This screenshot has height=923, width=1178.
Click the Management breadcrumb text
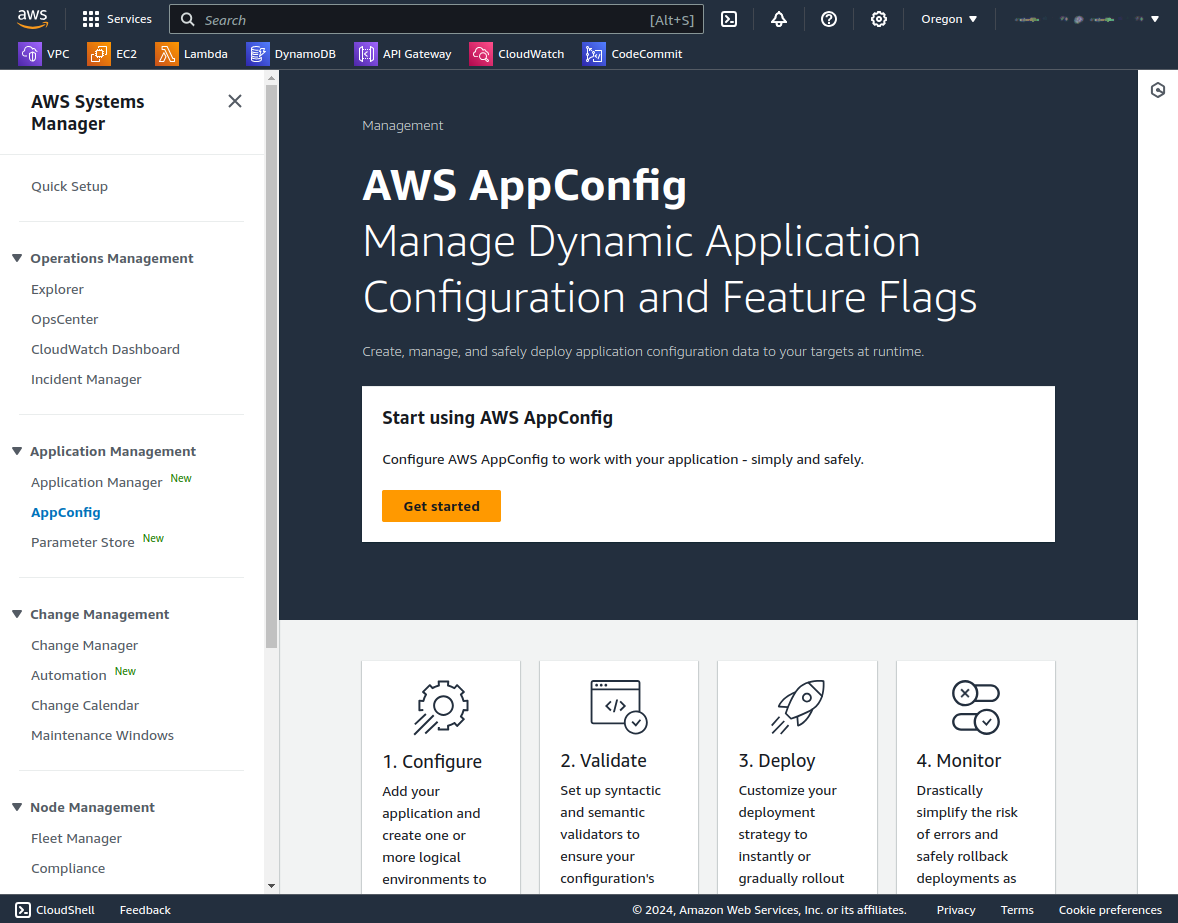(403, 125)
